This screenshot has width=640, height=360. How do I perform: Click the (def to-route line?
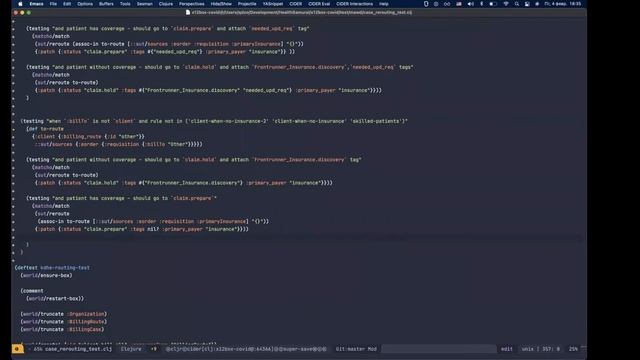[45, 129]
